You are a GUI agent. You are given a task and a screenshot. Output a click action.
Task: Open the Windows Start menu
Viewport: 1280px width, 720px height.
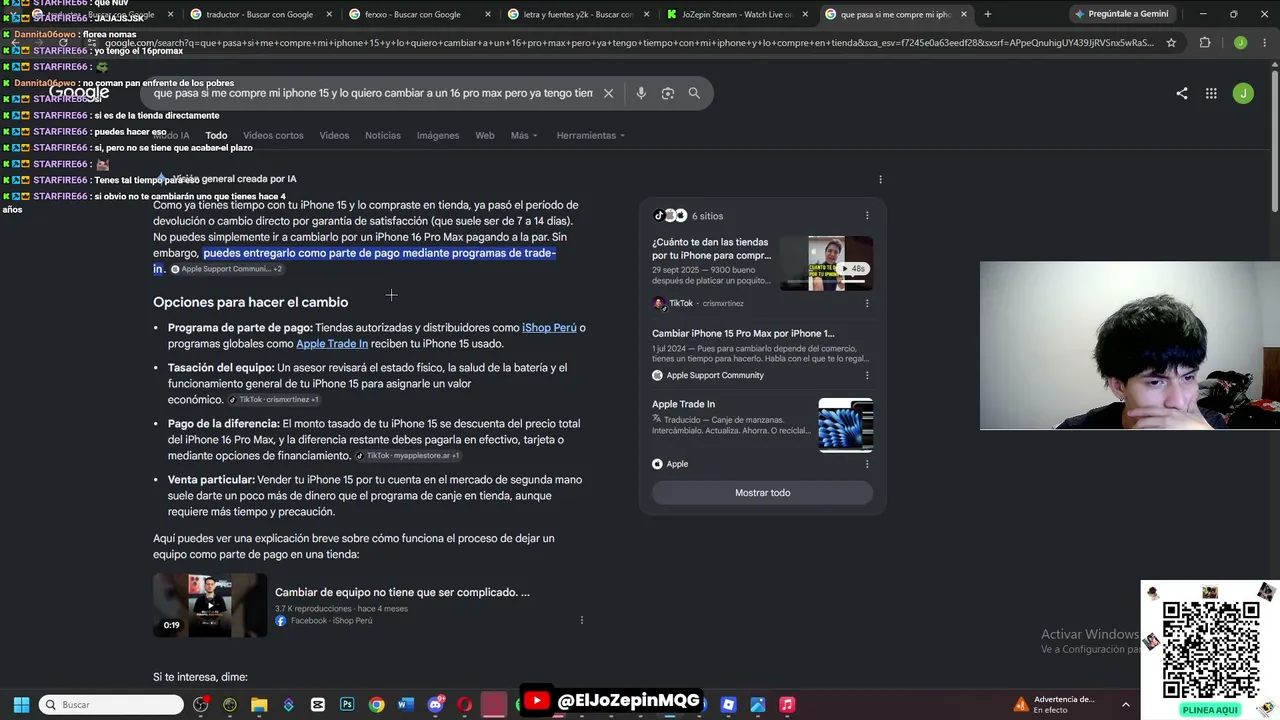pyautogui.click(x=21, y=705)
